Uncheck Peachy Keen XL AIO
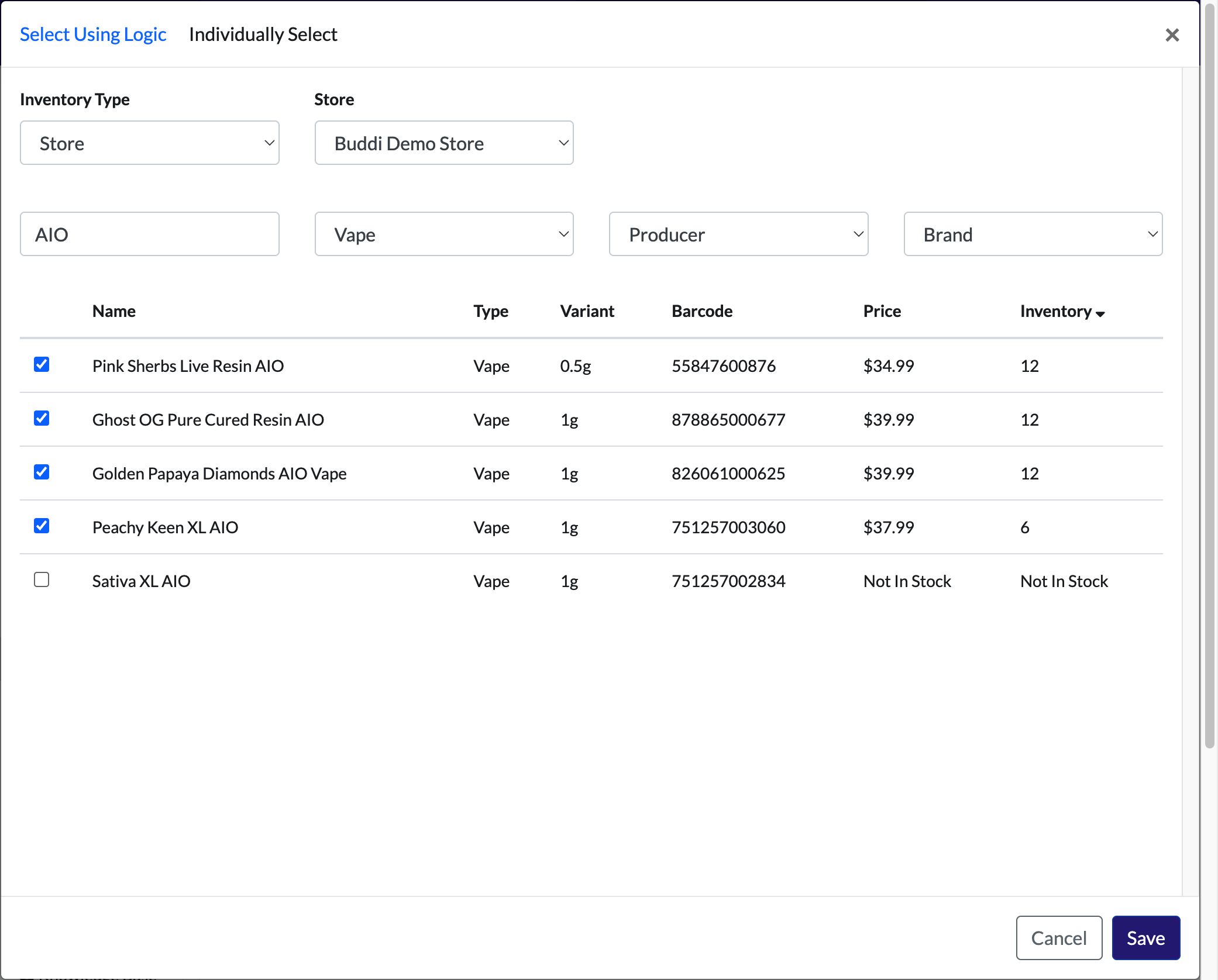Image resolution: width=1218 pixels, height=980 pixels. (42, 526)
